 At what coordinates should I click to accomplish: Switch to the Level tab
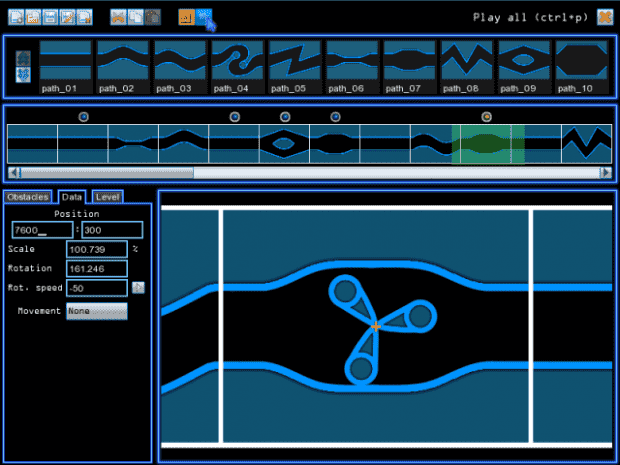point(107,197)
